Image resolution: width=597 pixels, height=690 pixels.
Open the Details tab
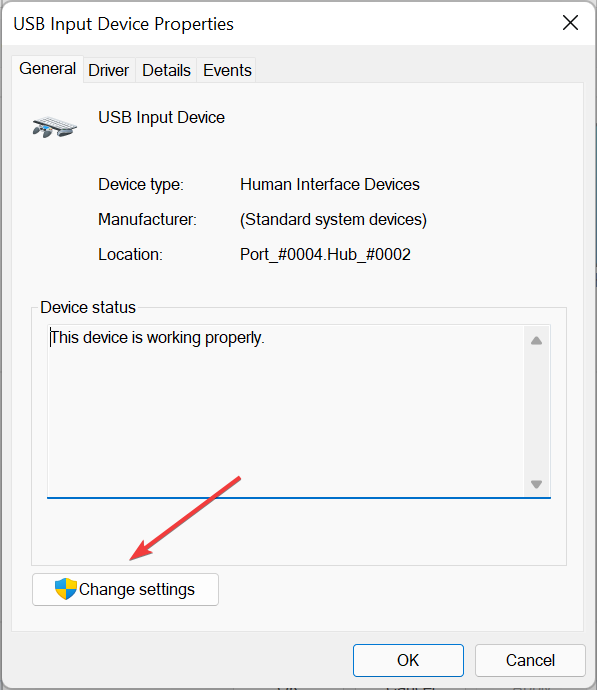point(166,70)
